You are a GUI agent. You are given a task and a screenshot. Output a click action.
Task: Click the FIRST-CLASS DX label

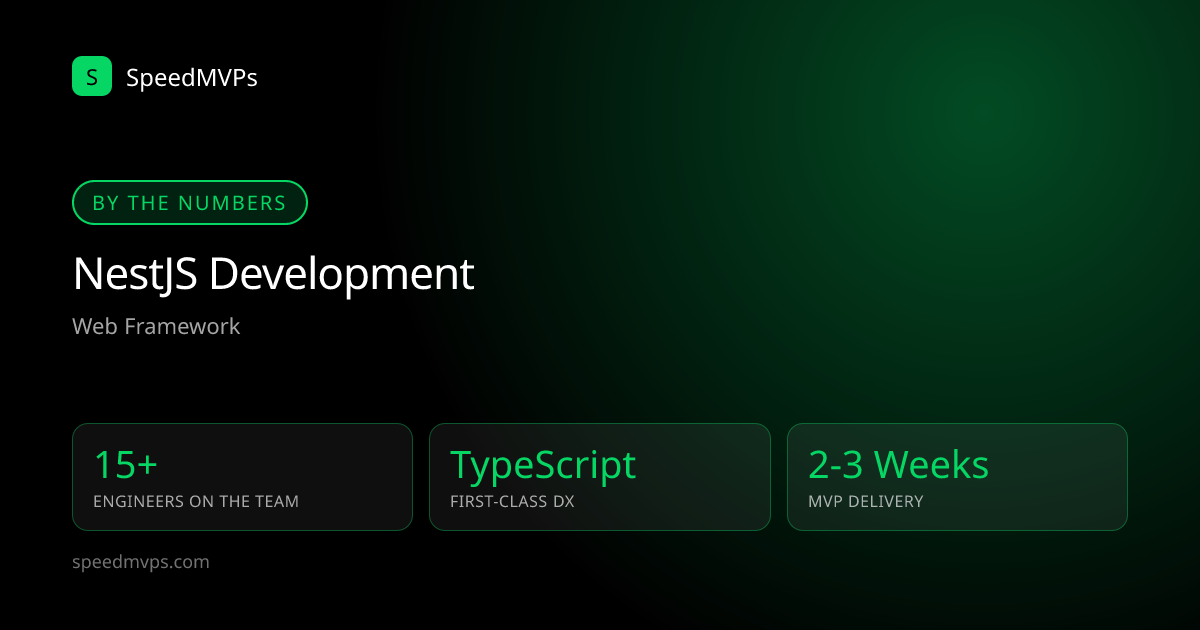(512, 501)
